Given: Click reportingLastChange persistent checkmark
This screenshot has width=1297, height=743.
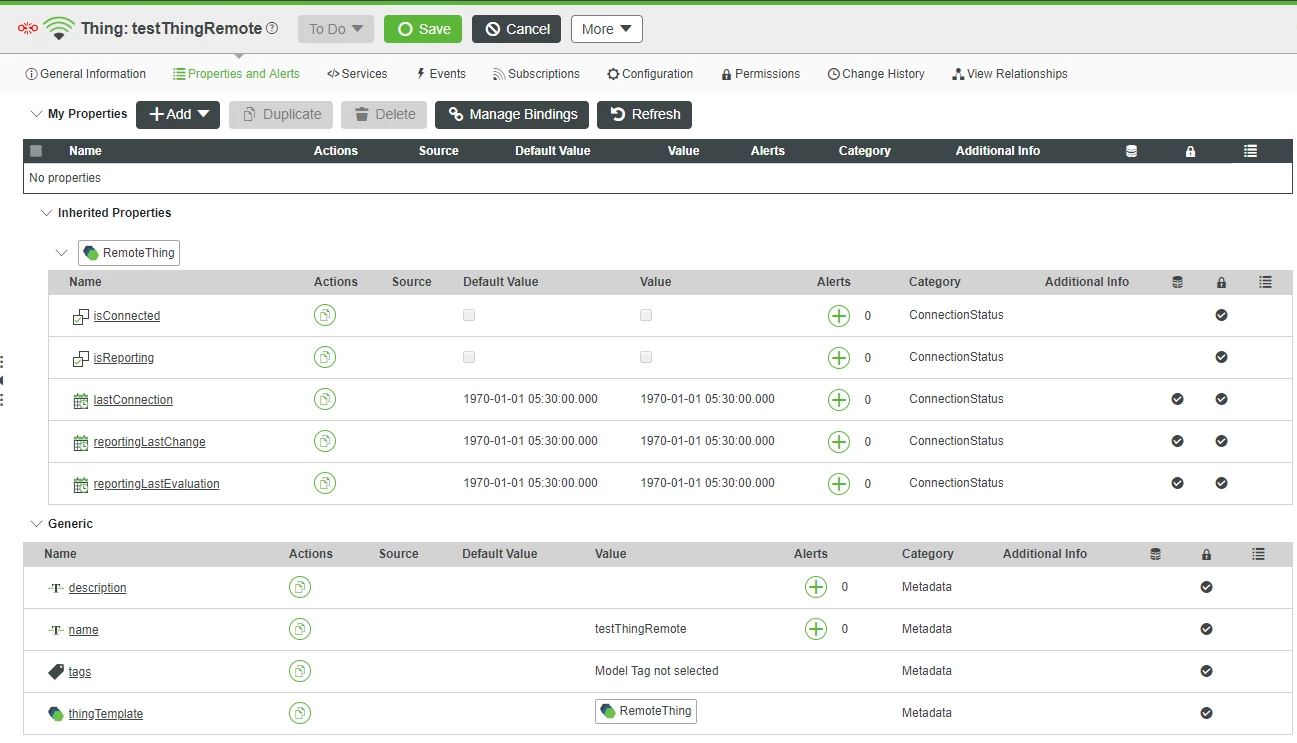Looking at the screenshot, I should coord(1177,441).
